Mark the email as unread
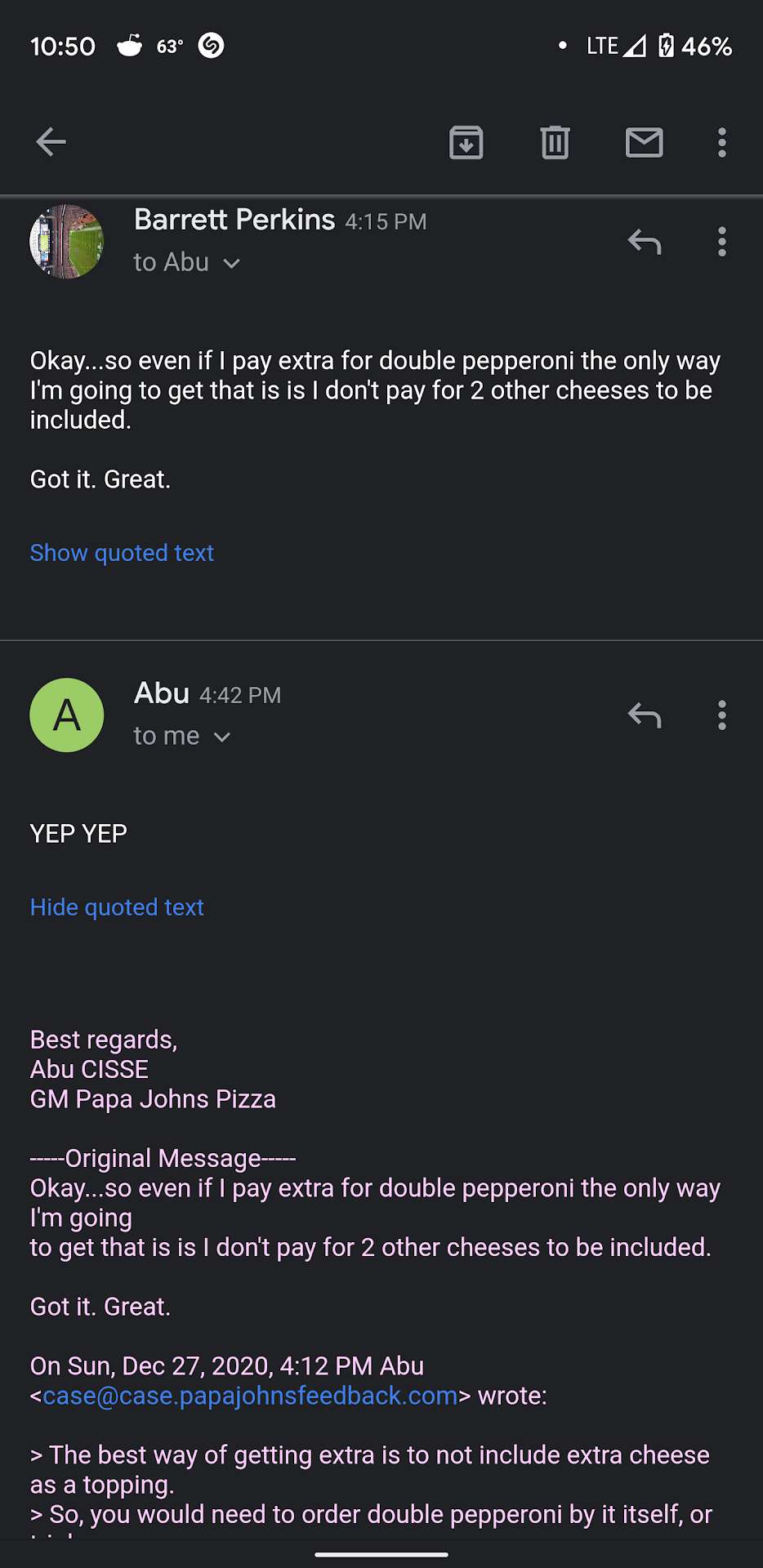Image resolution: width=763 pixels, height=1568 pixels. [644, 143]
